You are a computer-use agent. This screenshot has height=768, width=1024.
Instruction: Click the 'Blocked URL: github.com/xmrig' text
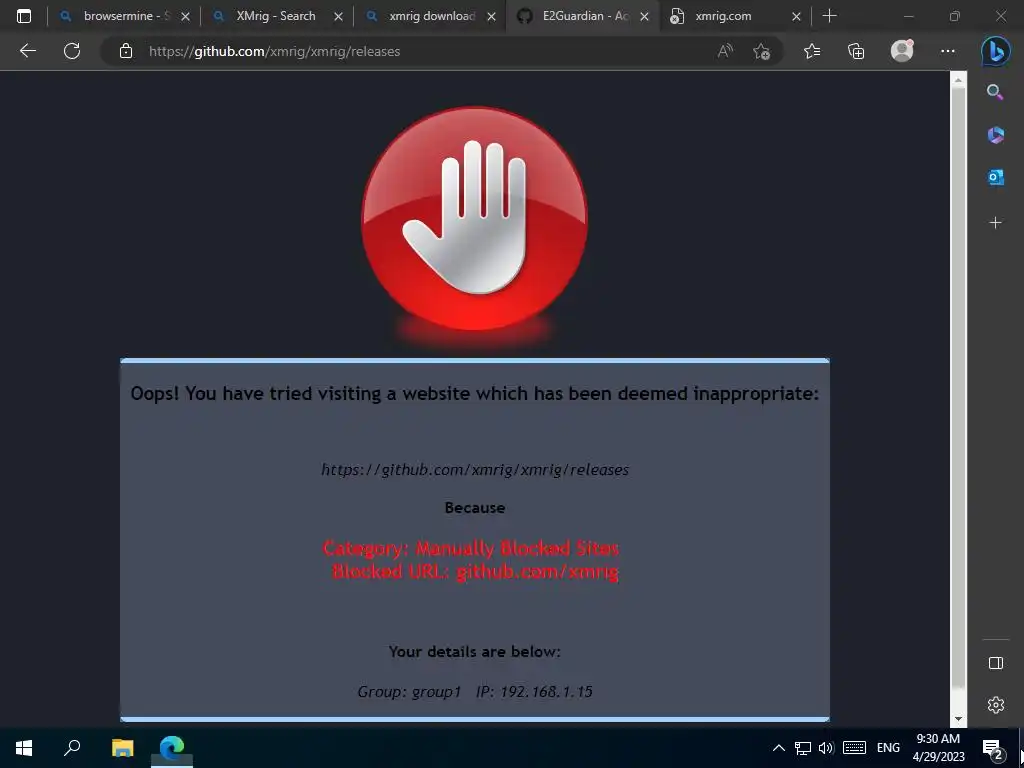(x=475, y=571)
